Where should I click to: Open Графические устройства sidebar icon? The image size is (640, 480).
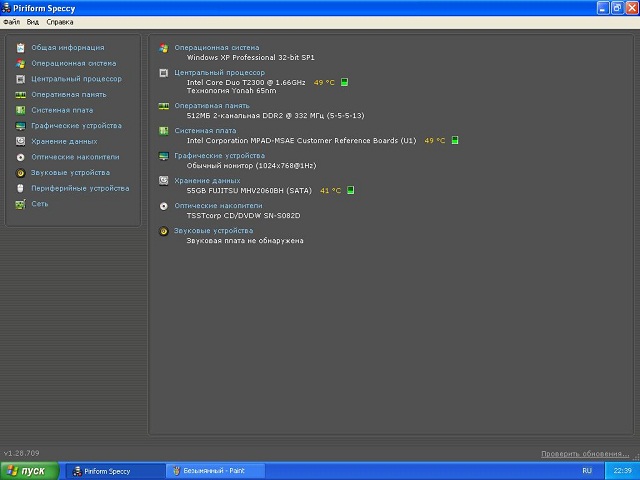(20, 126)
